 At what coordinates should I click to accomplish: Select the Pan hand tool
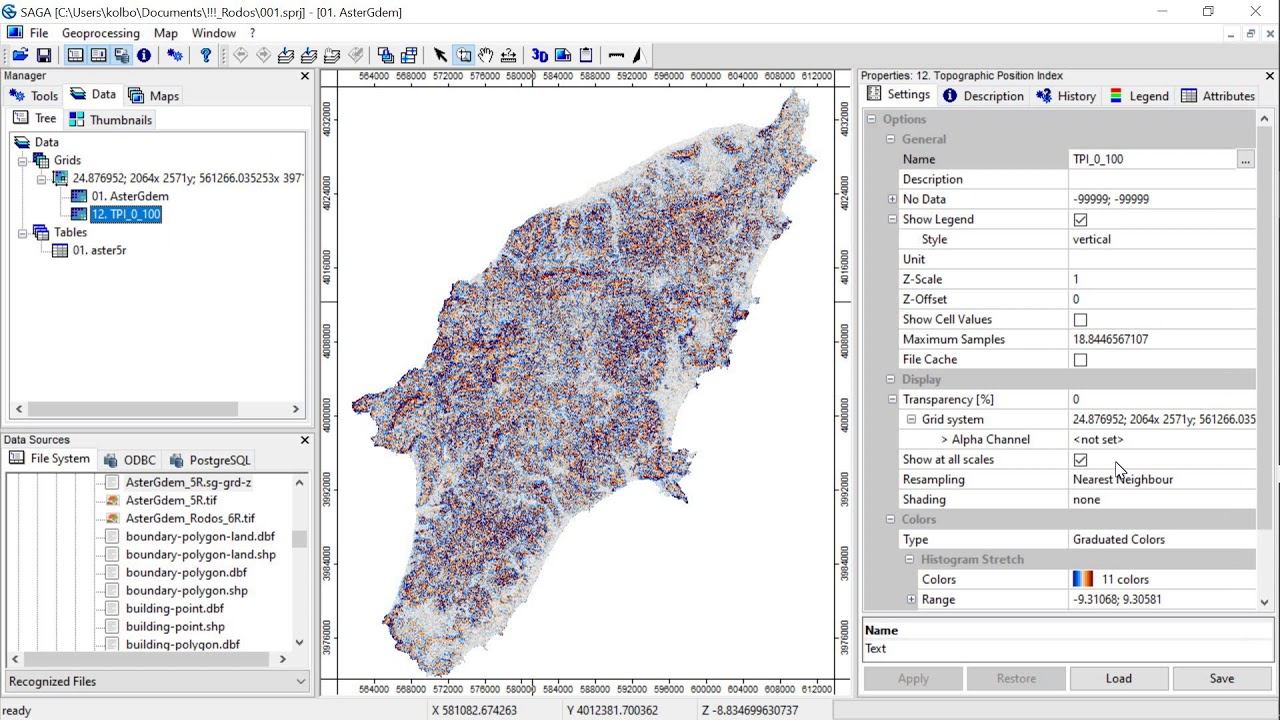486,55
